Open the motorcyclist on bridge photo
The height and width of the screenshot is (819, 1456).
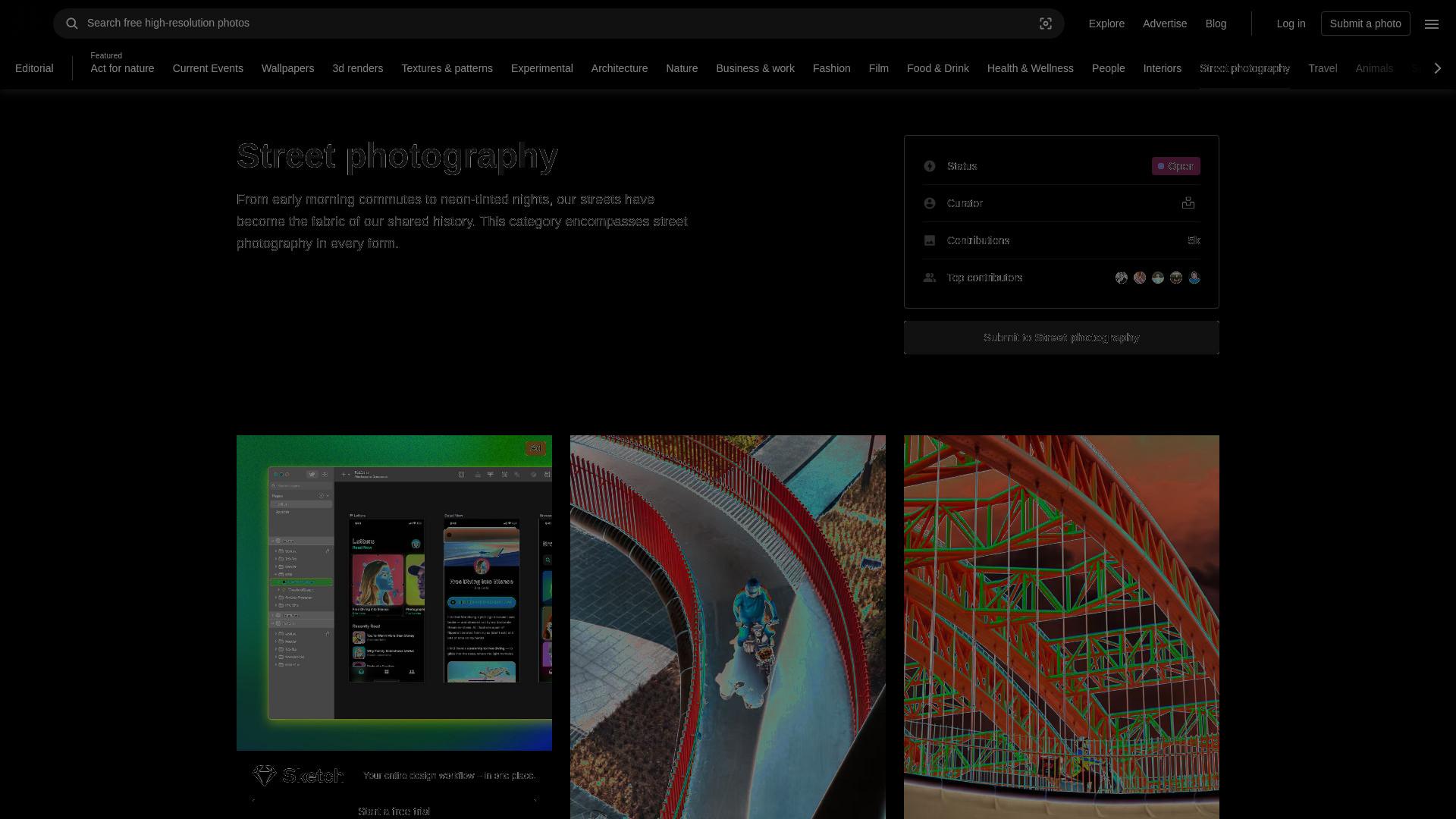tap(727, 627)
